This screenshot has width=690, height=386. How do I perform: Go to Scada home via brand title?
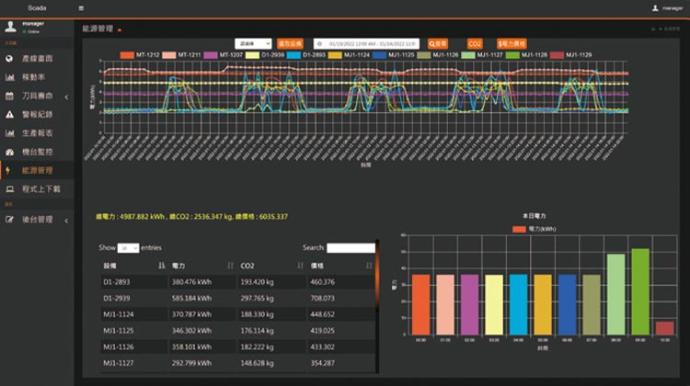(37, 8)
